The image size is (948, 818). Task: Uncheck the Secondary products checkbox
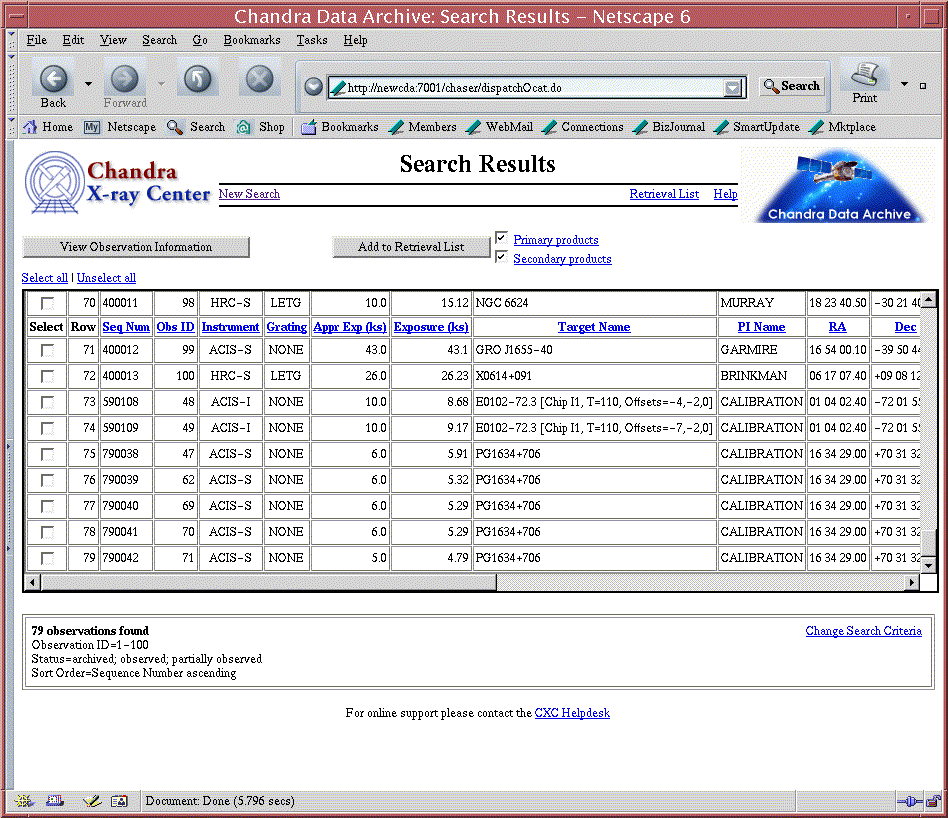[x=502, y=257]
